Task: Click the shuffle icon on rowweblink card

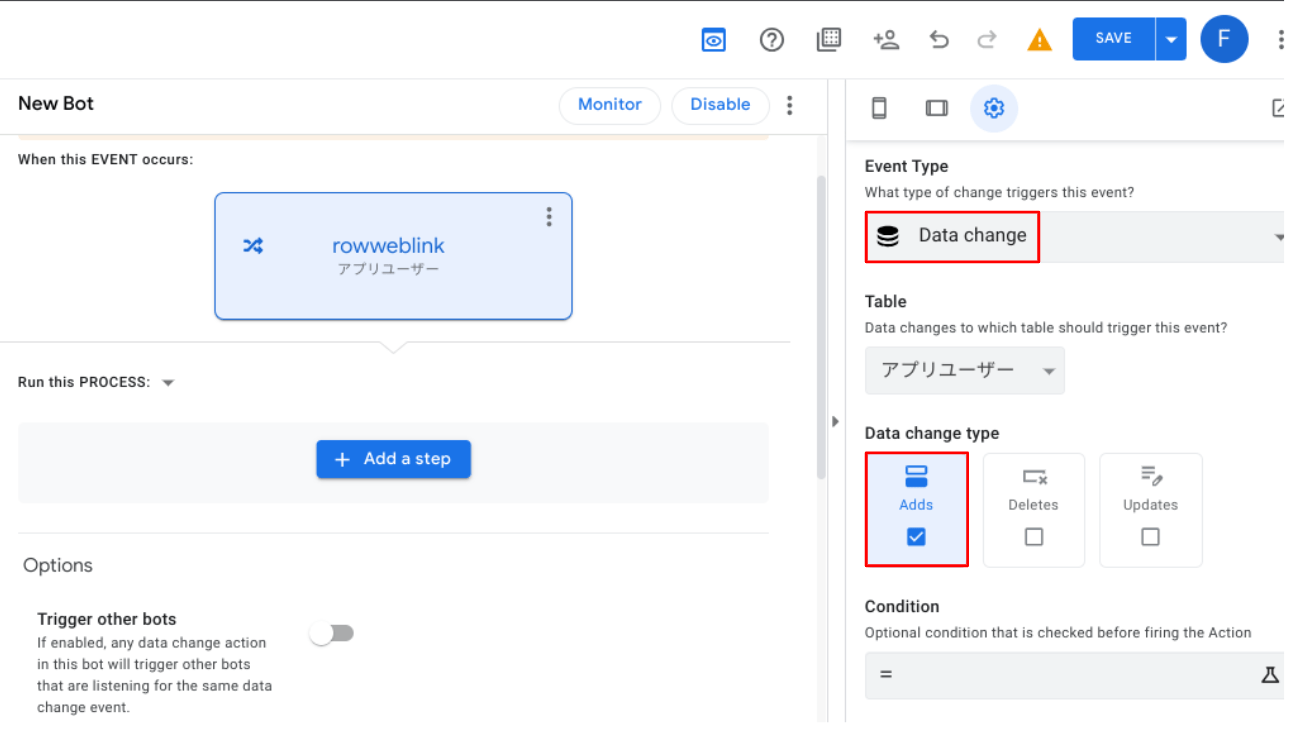Action: coord(253,245)
